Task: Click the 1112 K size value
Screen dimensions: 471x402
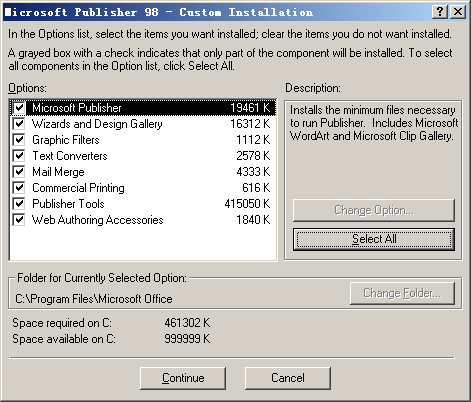Action: tap(253, 140)
